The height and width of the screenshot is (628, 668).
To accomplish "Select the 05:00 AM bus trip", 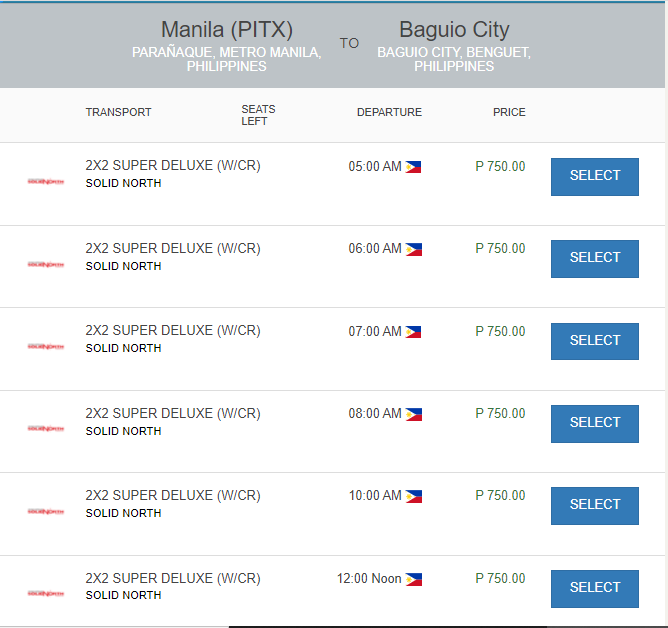I will tap(594, 176).
